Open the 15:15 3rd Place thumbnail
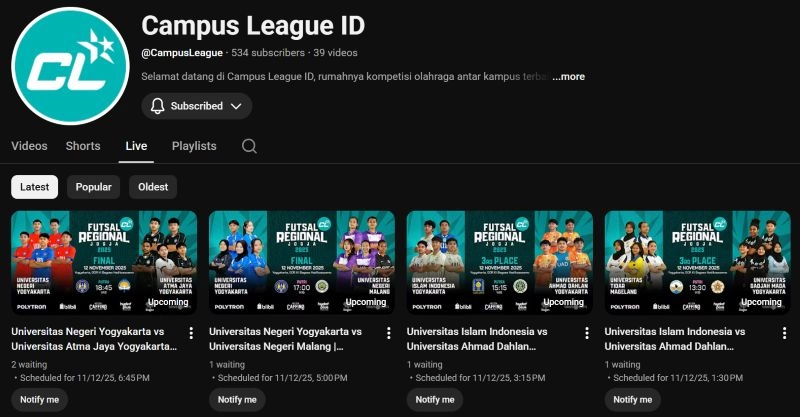Screen dimensions: 800x417 tap(499, 262)
